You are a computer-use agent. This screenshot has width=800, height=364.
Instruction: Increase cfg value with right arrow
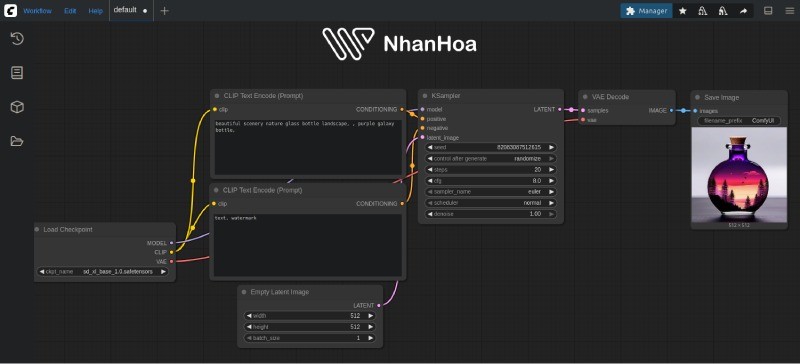click(x=551, y=181)
